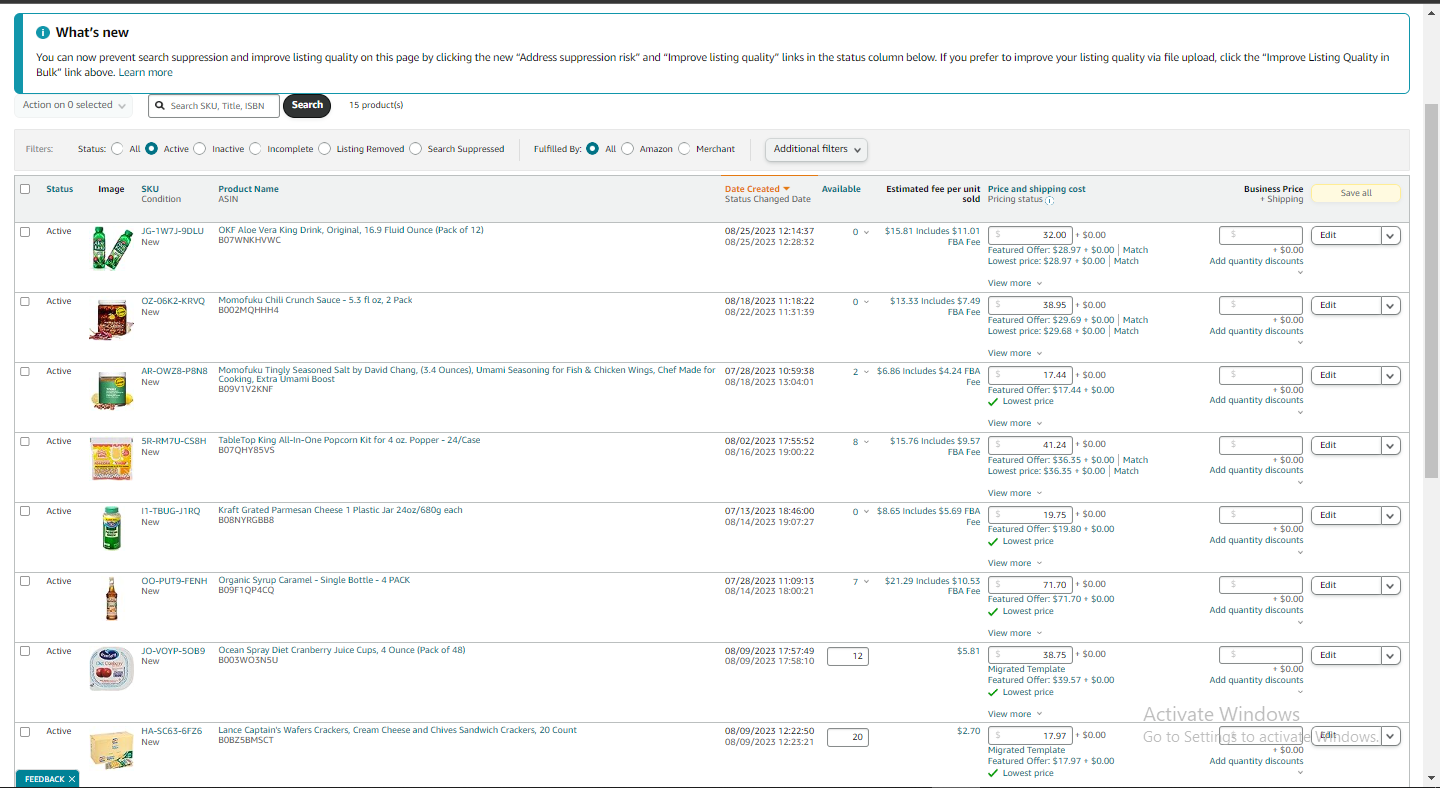Click Business Price field for Momofuku Chili Crunch
Viewport: 1440px width, 788px height.
[x=1261, y=305]
